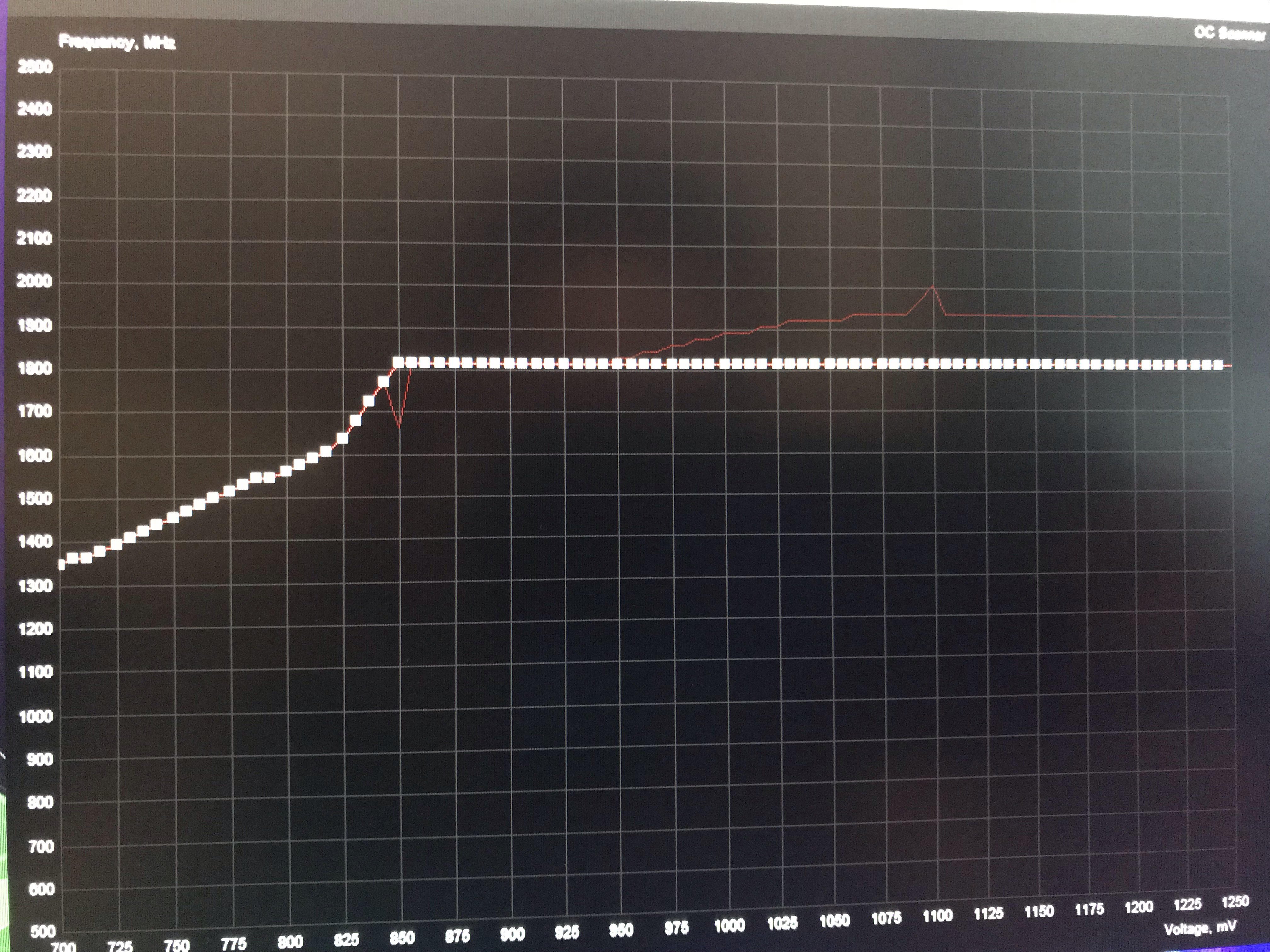Click the 1025 voltage axis label

coord(782,923)
